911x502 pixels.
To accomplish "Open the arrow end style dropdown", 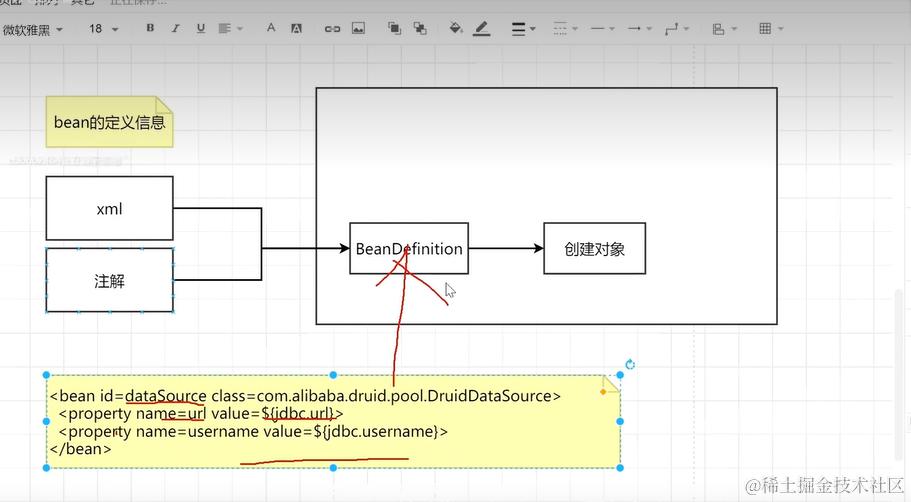I will pos(640,28).
